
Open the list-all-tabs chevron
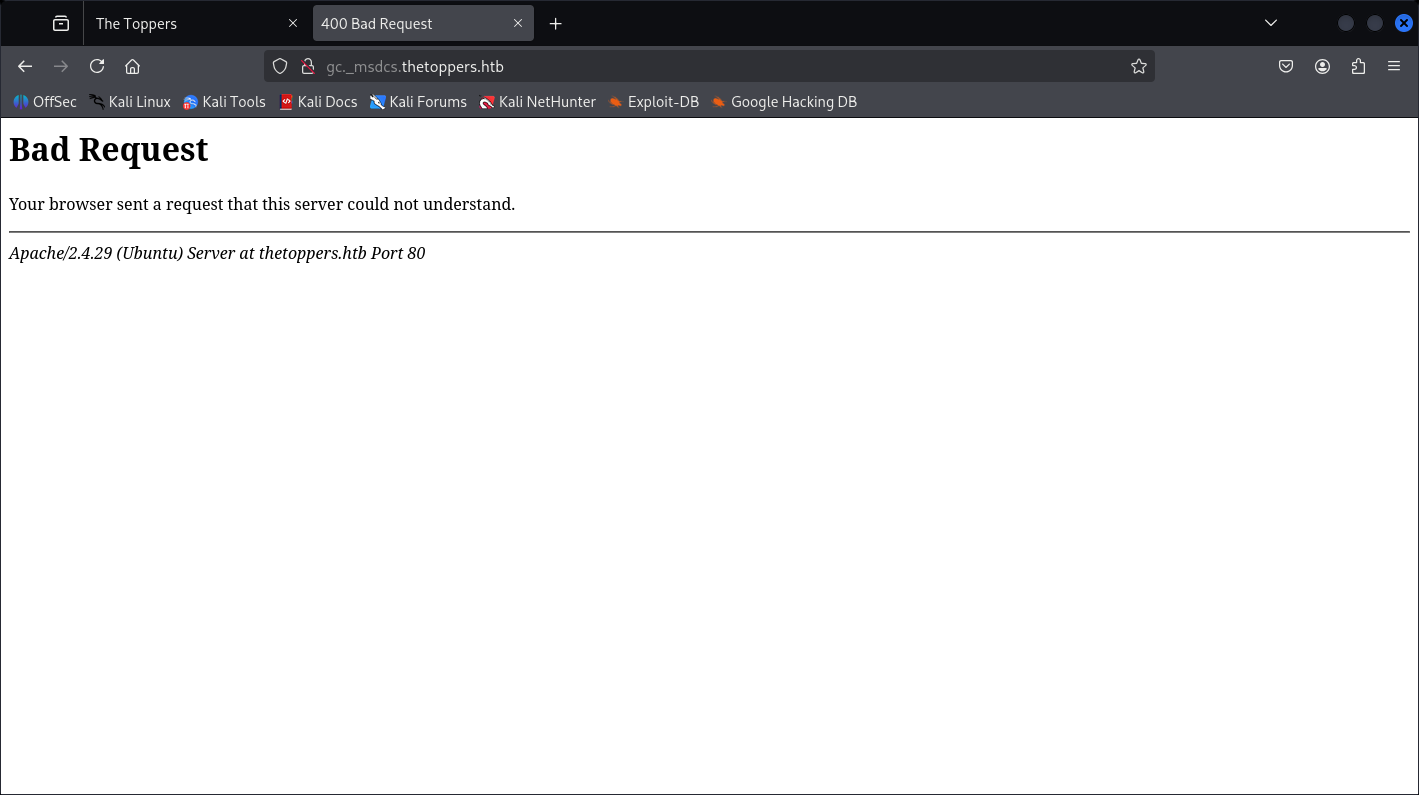click(1270, 22)
